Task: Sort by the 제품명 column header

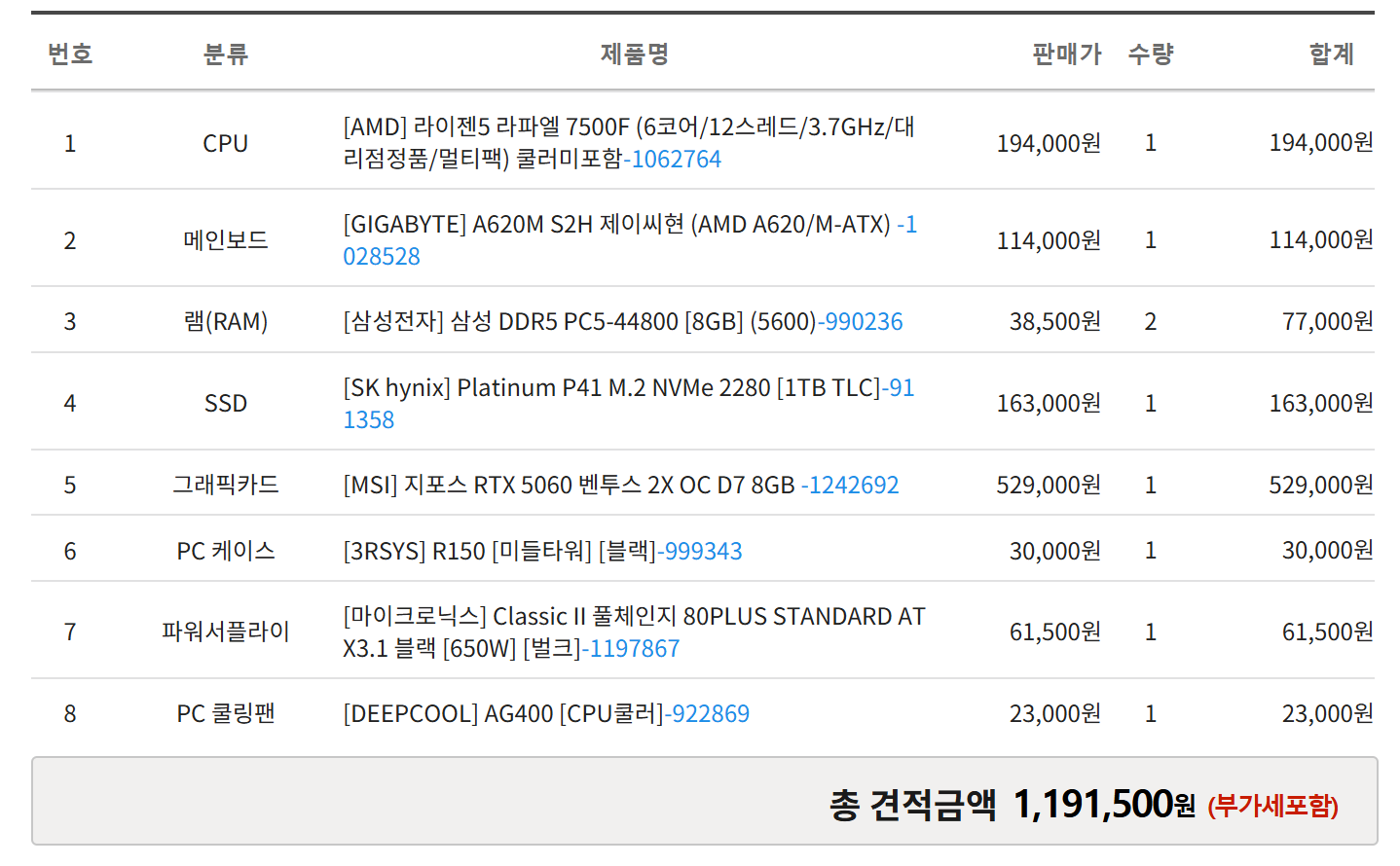Action: pyautogui.click(x=631, y=55)
